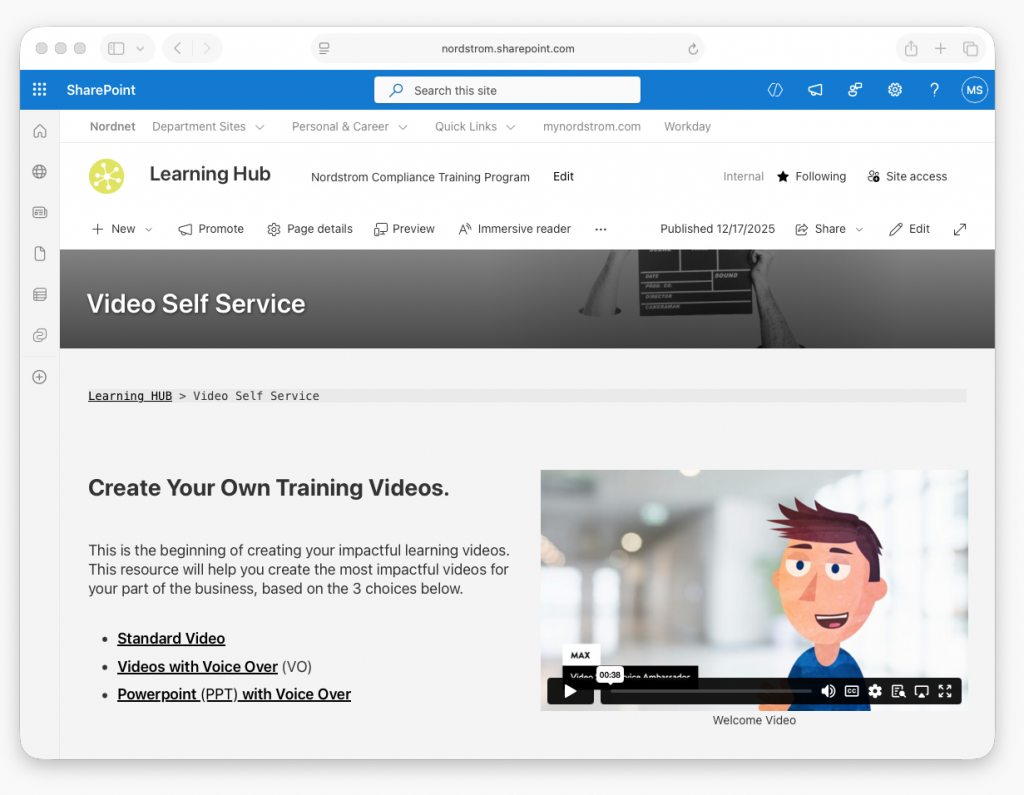The height and width of the screenshot is (795, 1024).
Task: Click the megaphone notifications icon
Action: click(815, 90)
